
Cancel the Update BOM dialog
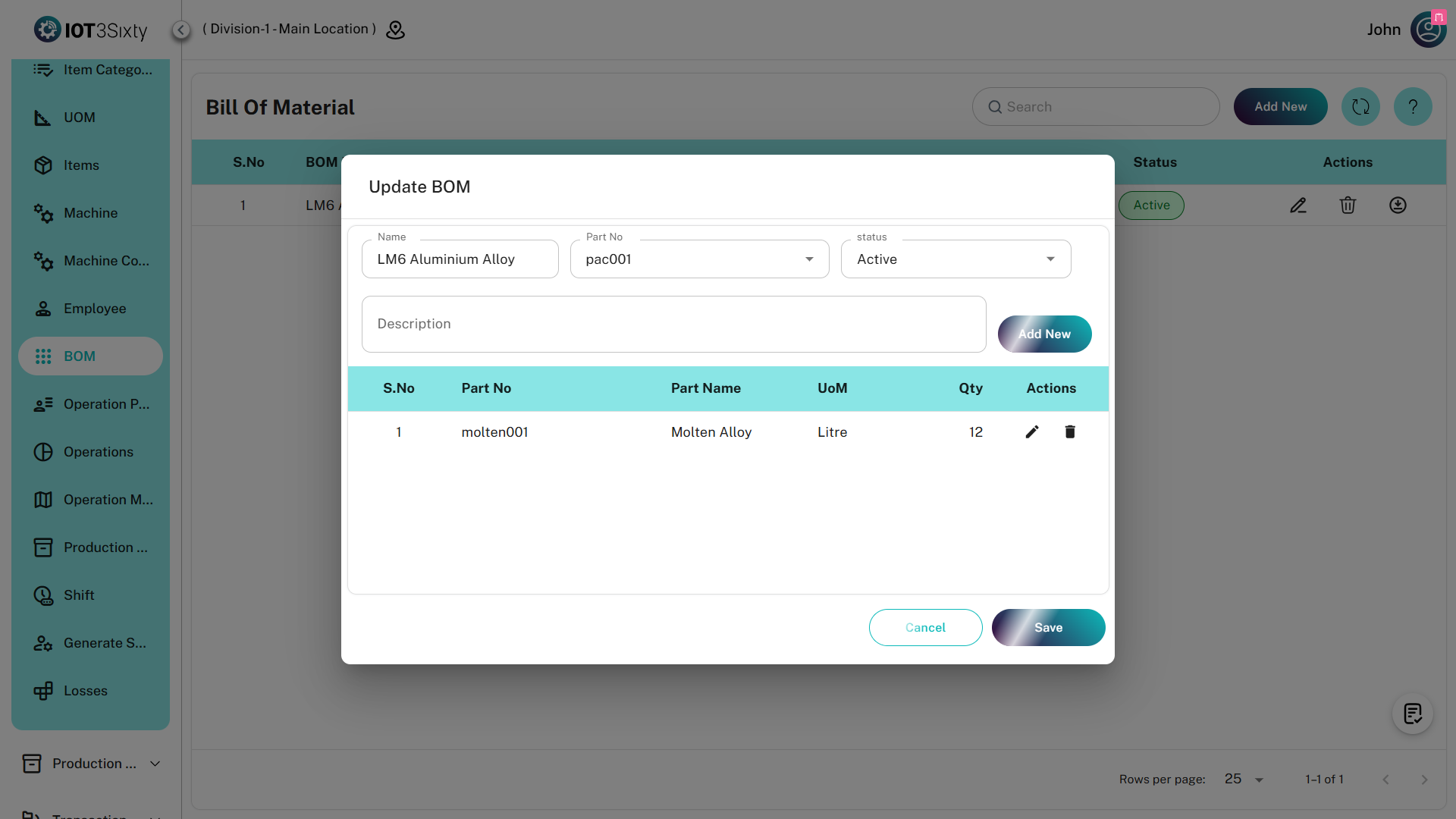pos(925,628)
